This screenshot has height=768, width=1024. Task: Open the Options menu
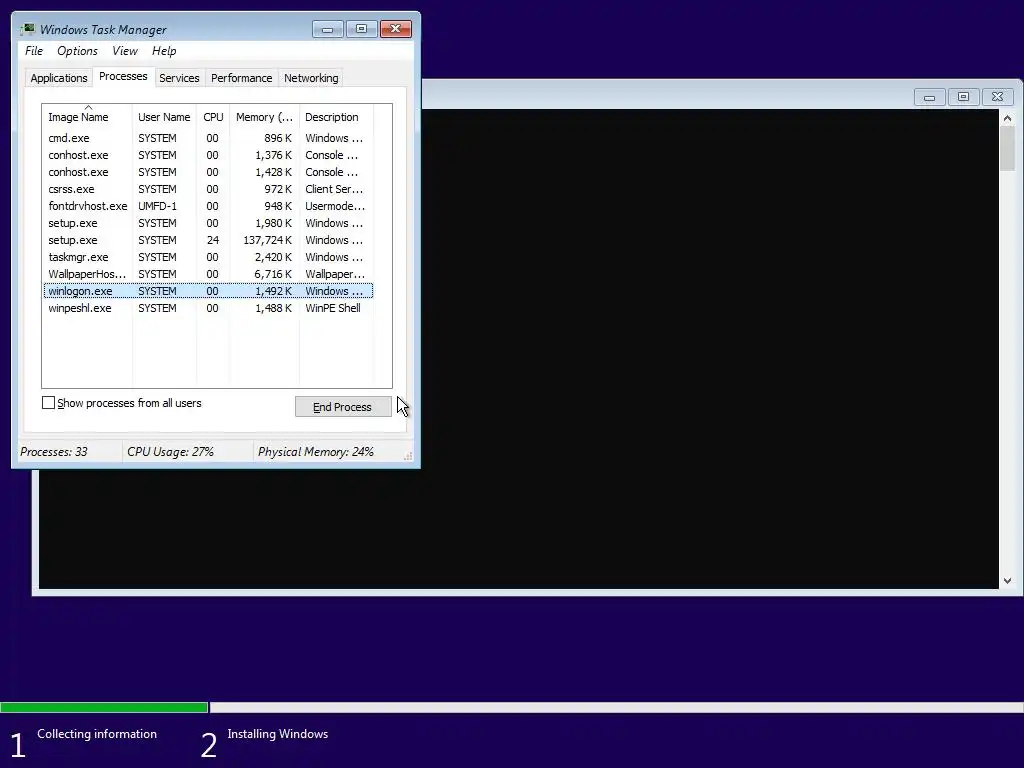point(77,51)
